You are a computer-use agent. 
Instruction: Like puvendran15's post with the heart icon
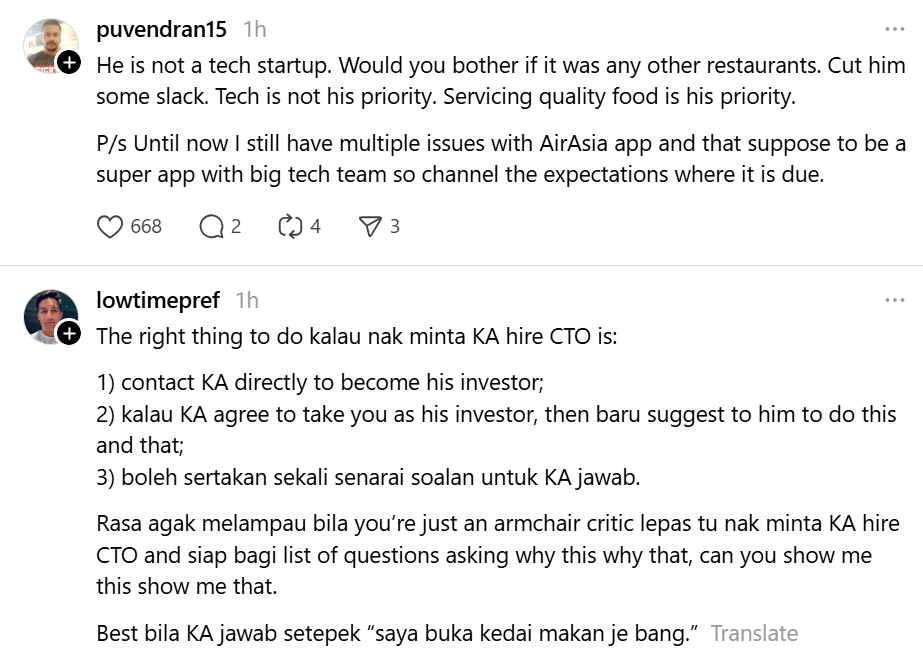110,227
